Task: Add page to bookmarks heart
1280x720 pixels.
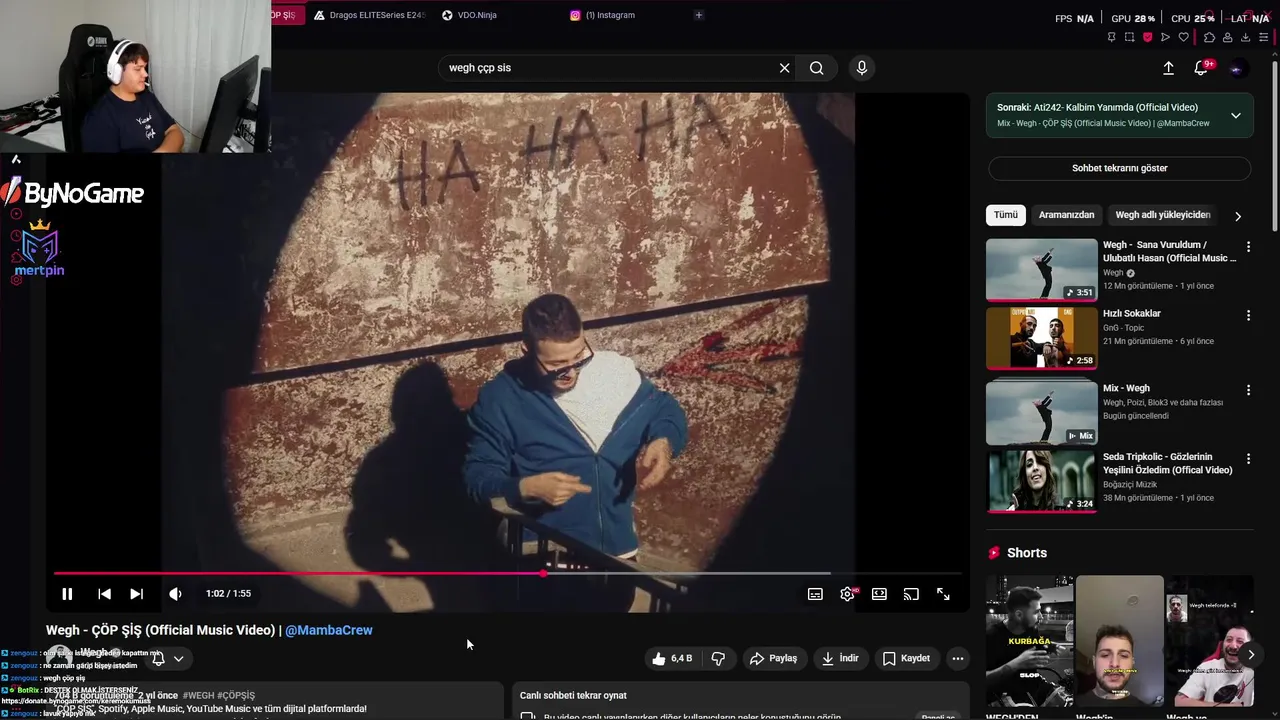Action: point(1184,37)
